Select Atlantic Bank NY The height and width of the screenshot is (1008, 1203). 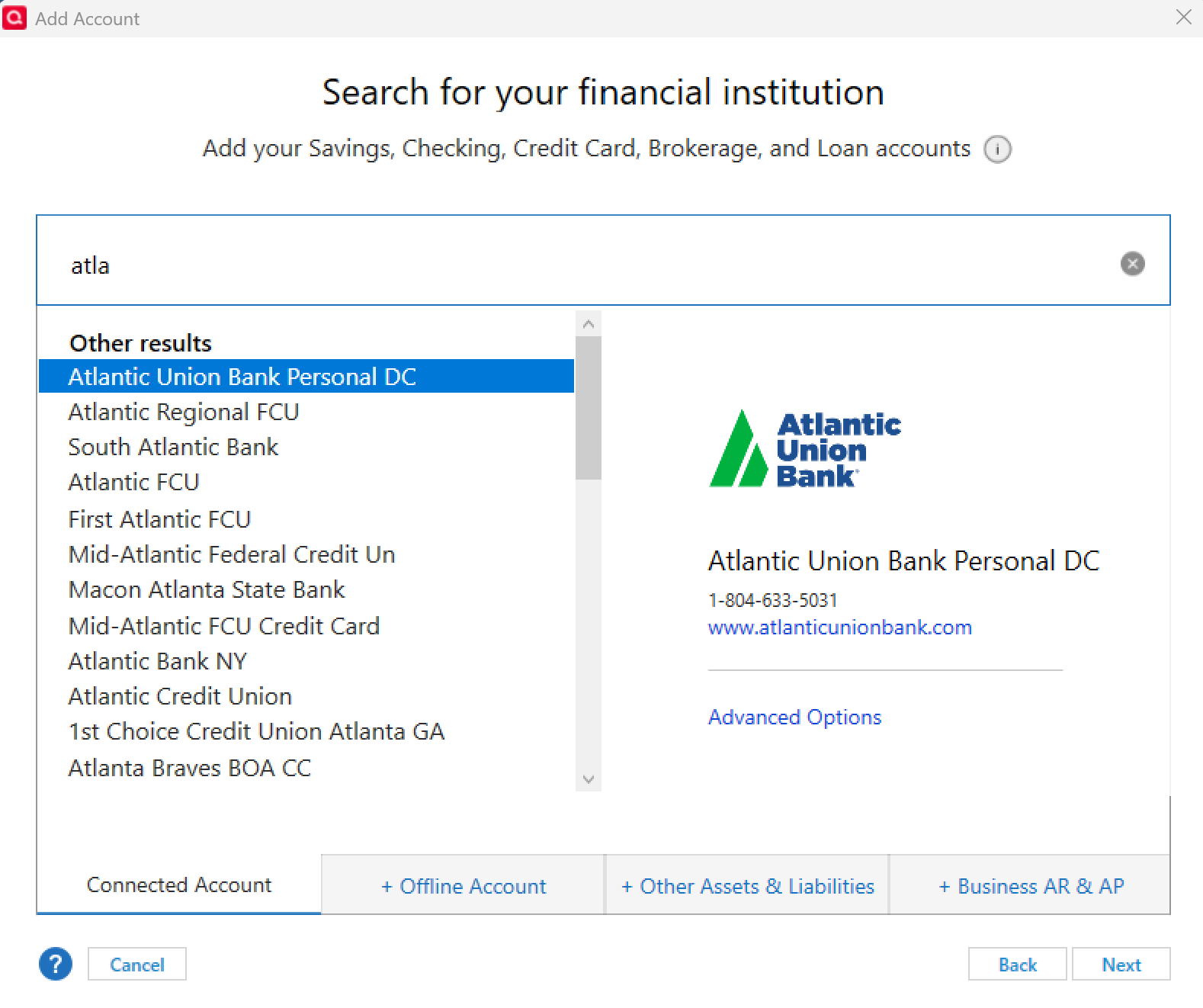[x=306, y=662]
